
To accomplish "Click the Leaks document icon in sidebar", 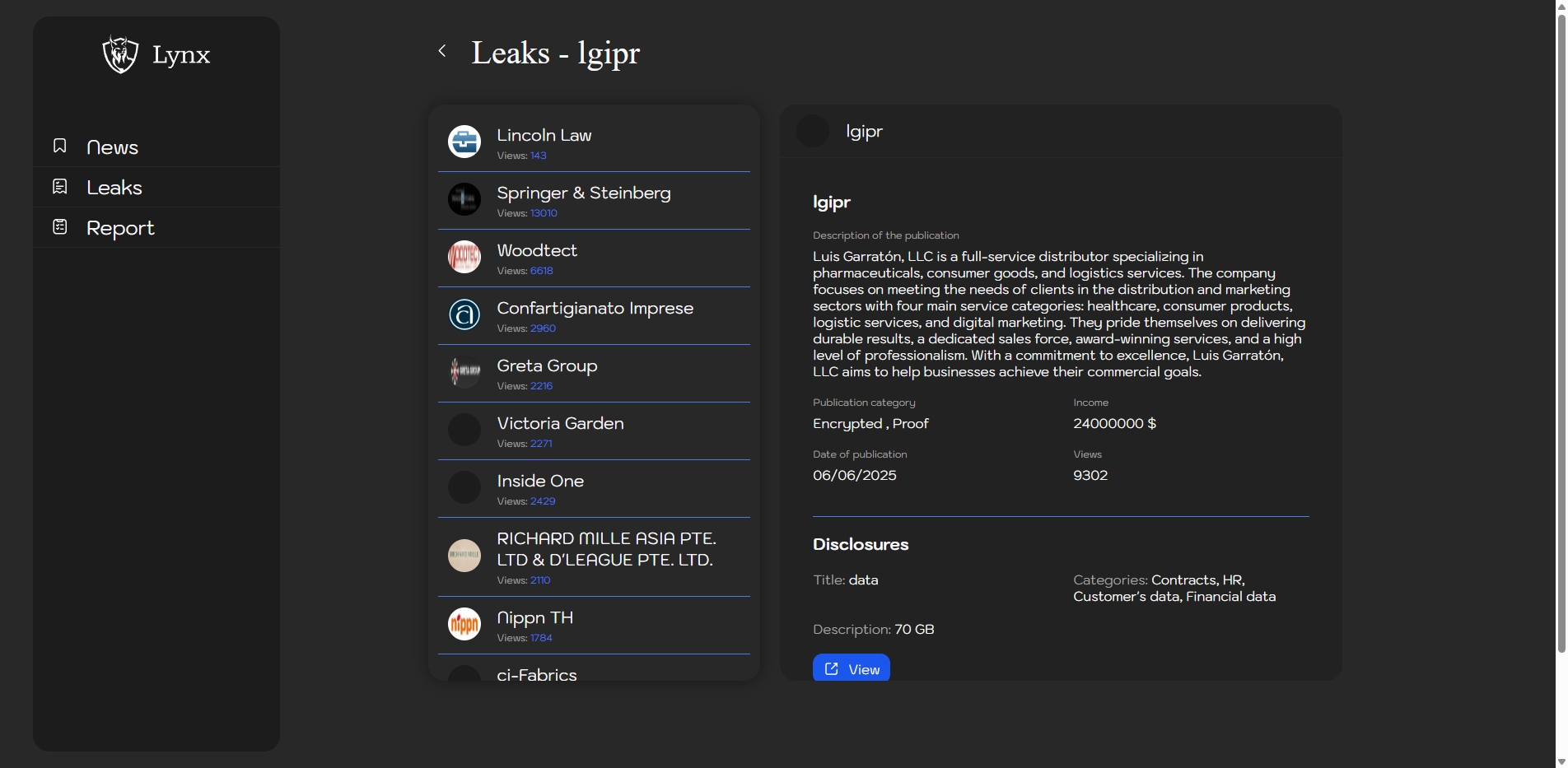I will point(60,187).
